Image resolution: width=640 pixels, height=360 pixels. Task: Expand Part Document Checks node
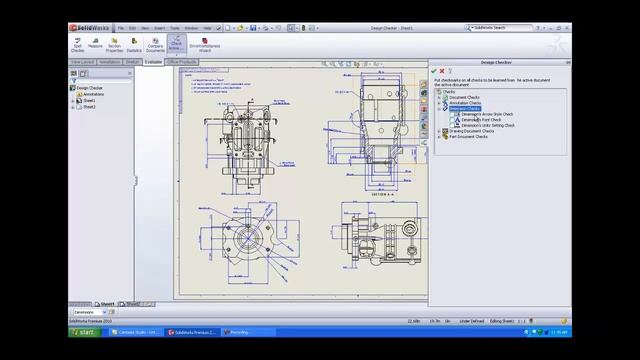pyautogui.click(x=439, y=137)
